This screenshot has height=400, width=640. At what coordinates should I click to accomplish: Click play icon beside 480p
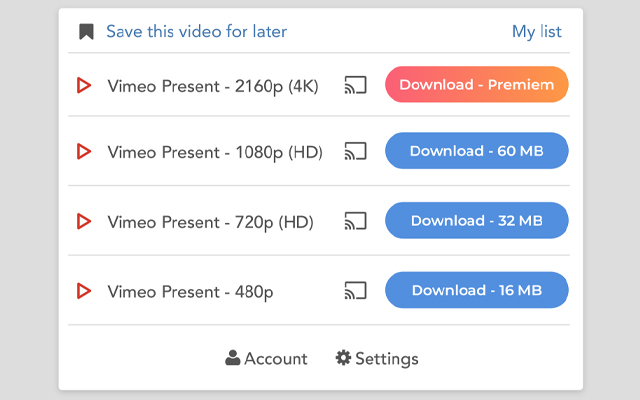pyautogui.click(x=85, y=292)
